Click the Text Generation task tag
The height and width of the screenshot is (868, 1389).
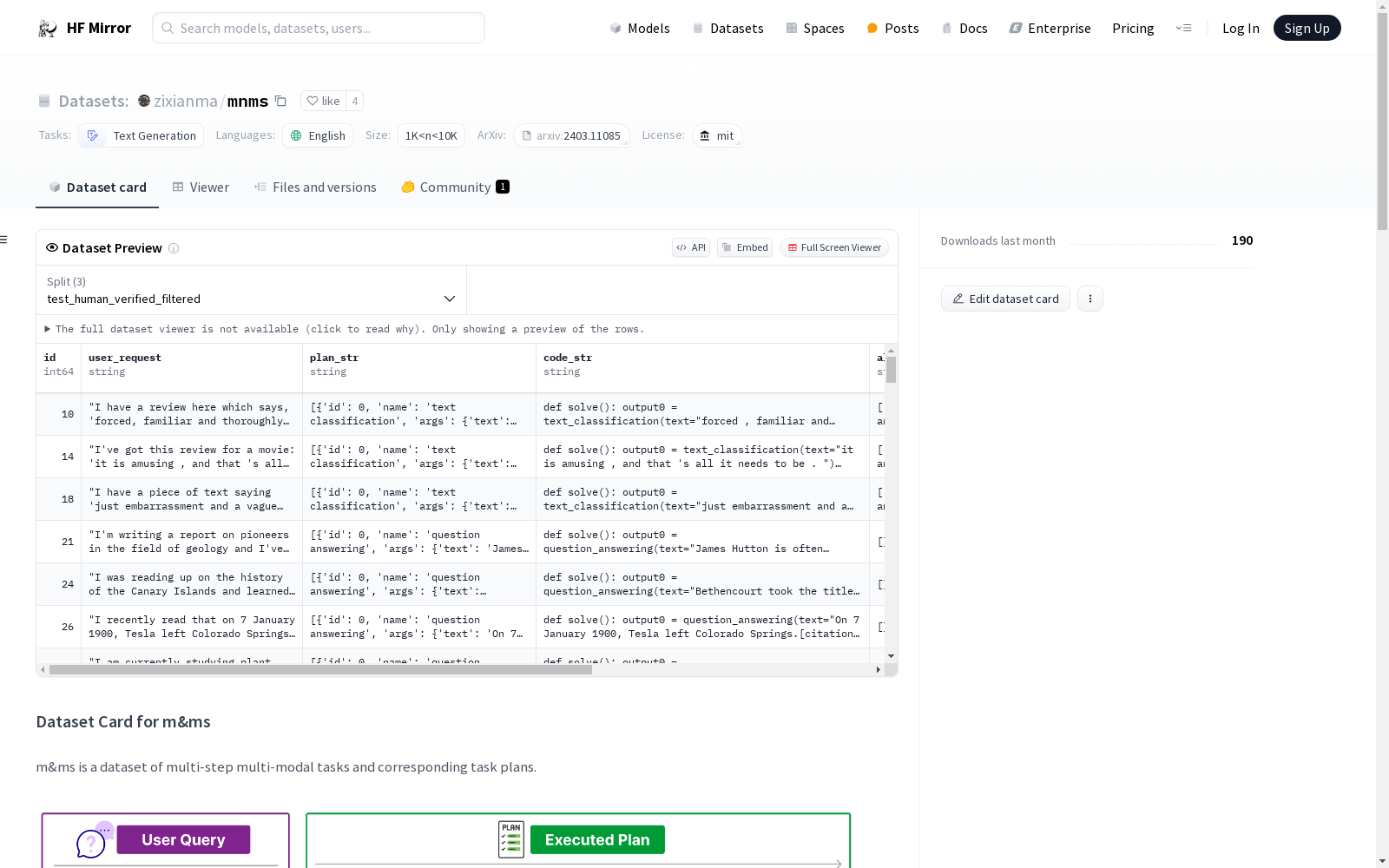pyautogui.click(x=142, y=135)
